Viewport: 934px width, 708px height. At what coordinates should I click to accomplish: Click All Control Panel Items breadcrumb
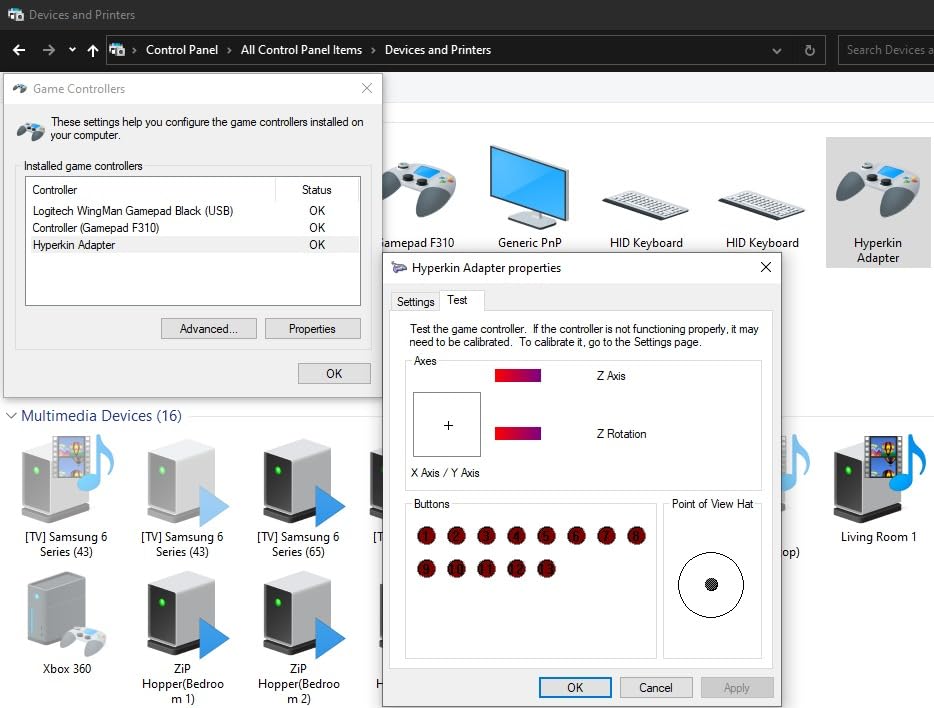tap(301, 50)
